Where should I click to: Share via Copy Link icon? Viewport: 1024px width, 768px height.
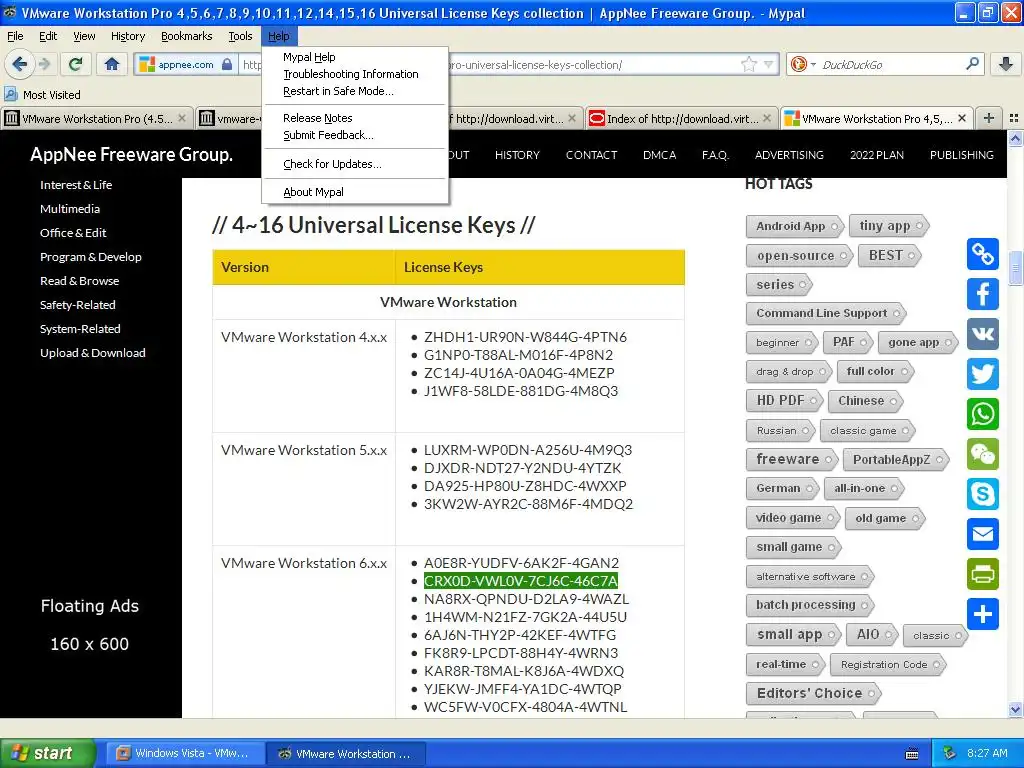(x=983, y=254)
